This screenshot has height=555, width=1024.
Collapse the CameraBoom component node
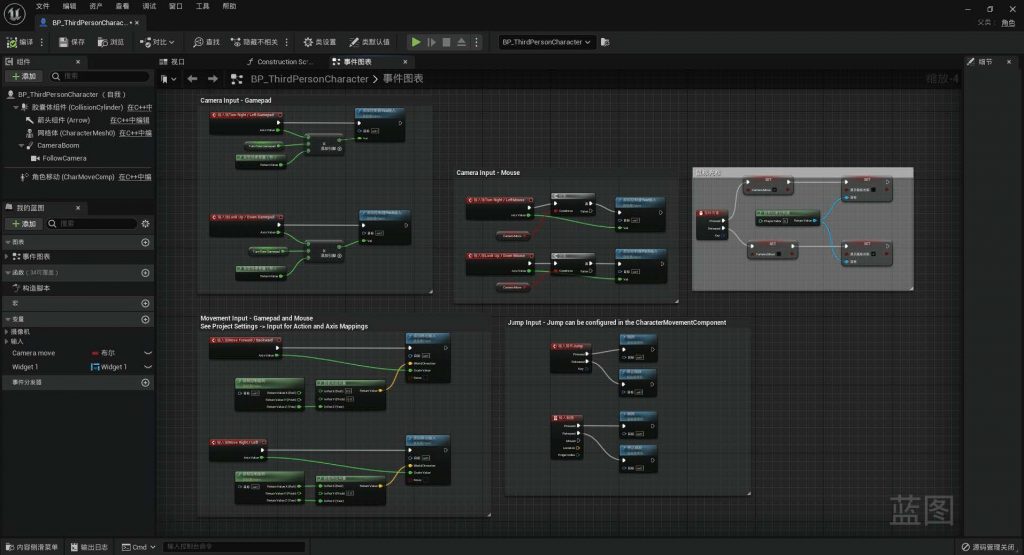(x=21, y=146)
